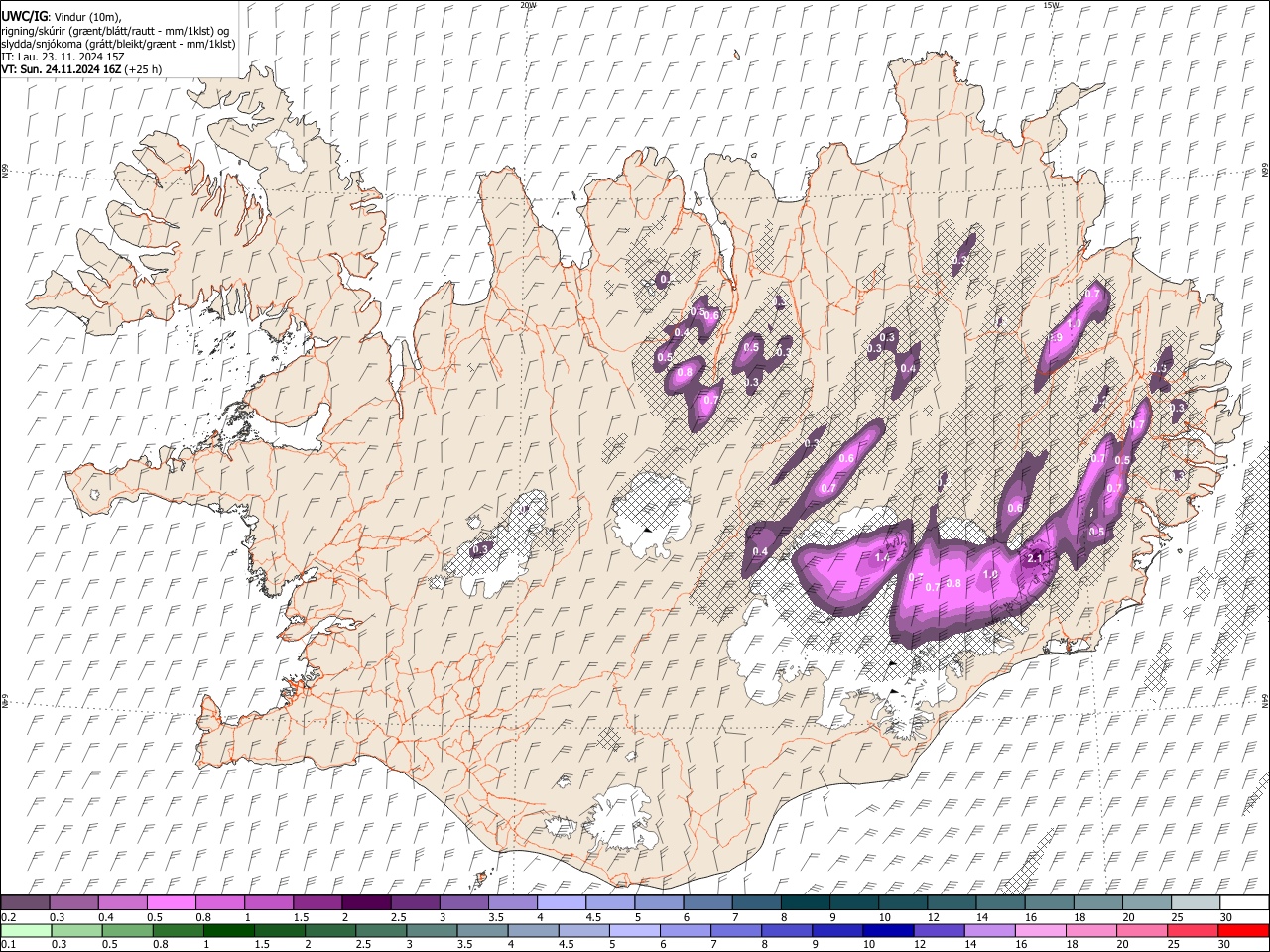1270x952 pixels.
Task: Select the snow-scale swatch labeled 14
Action: (x=1001, y=902)
